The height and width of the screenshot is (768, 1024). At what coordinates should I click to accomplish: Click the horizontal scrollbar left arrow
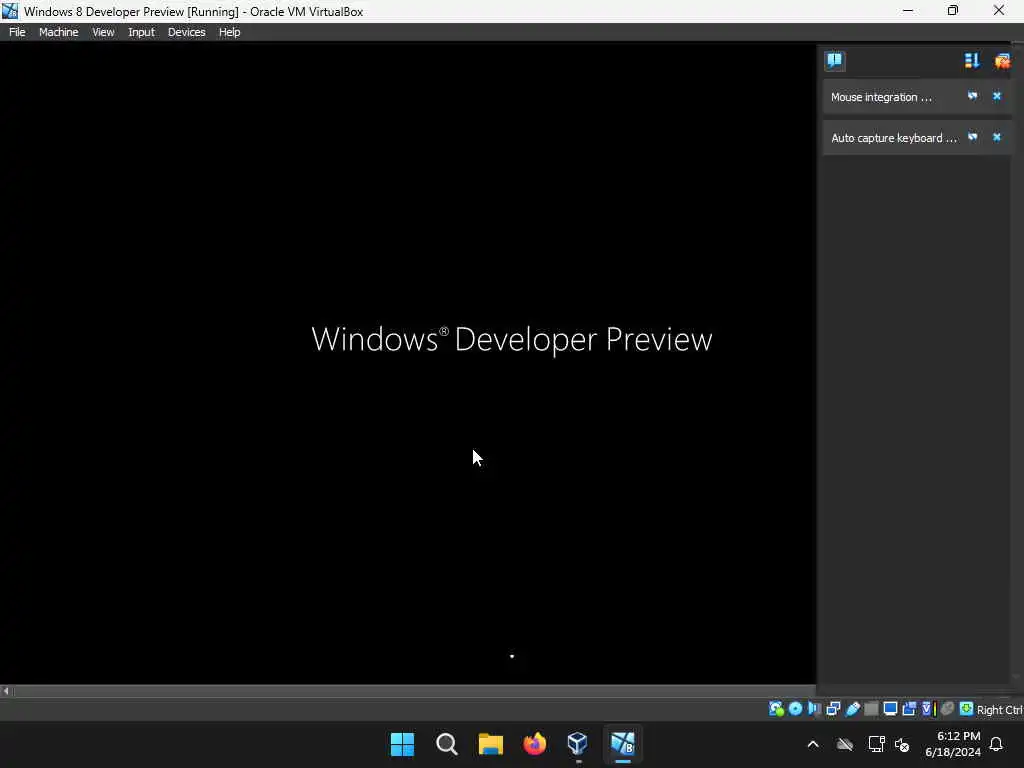coord(6,691)
